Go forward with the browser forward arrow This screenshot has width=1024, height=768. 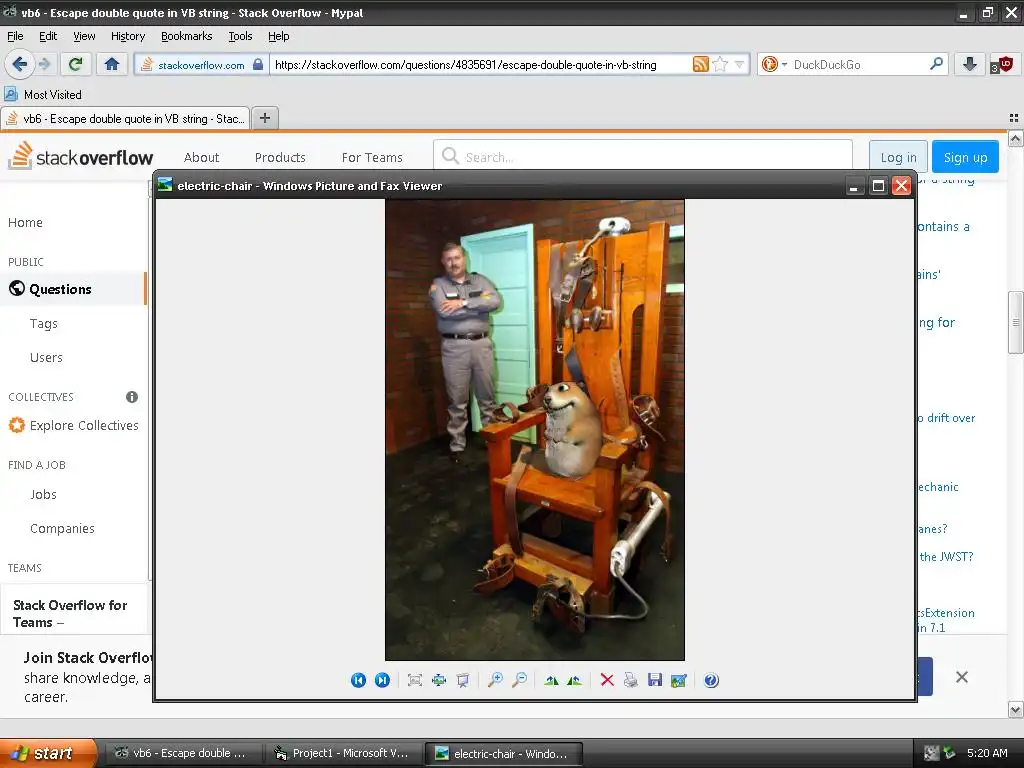tap(44, 64)
